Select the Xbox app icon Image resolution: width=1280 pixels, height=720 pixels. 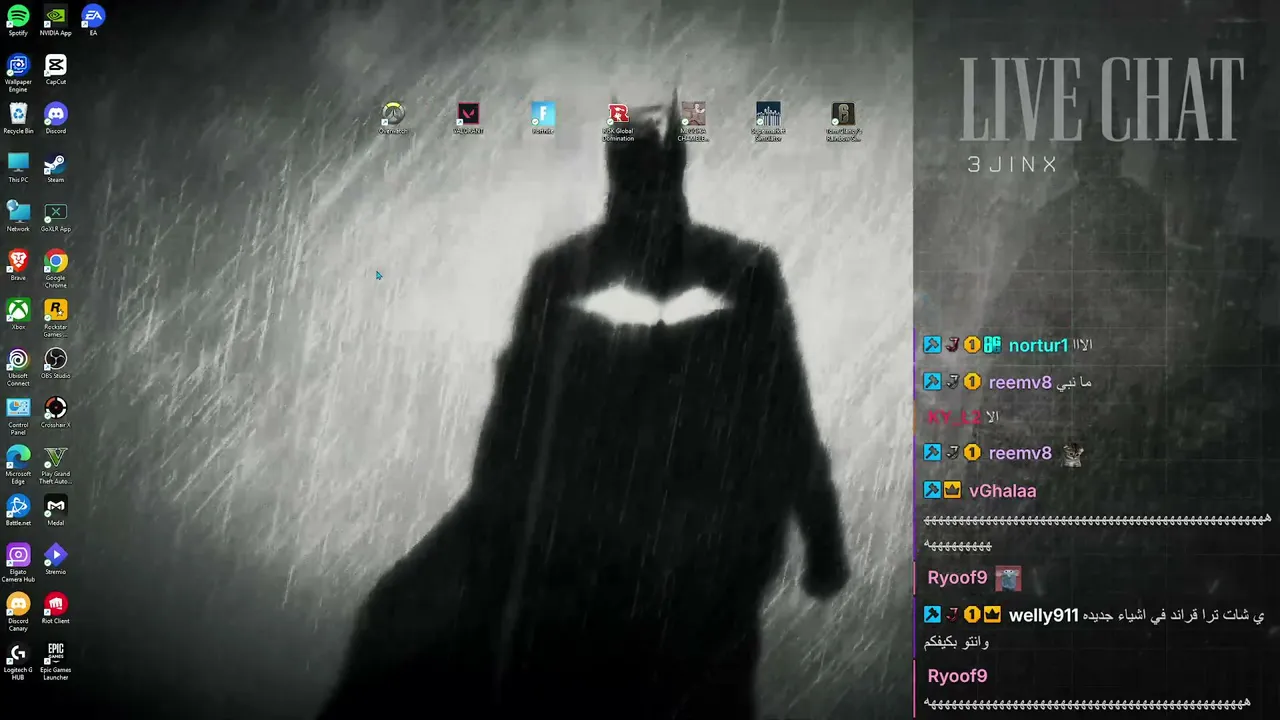pyautogui.click(x=18, y=315)
